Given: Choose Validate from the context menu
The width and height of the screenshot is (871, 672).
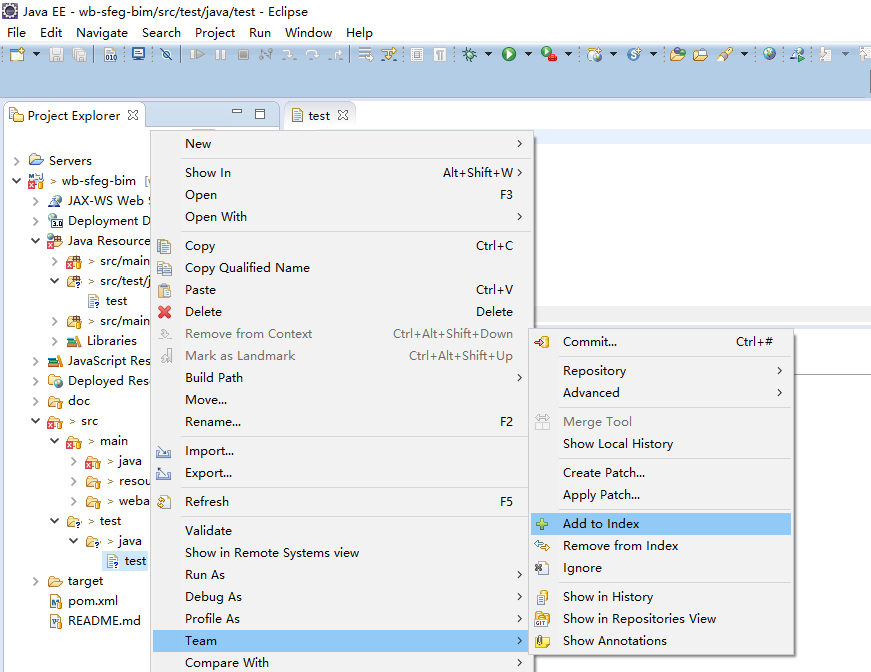Looking at the screenshot, I should coord(341,530).
